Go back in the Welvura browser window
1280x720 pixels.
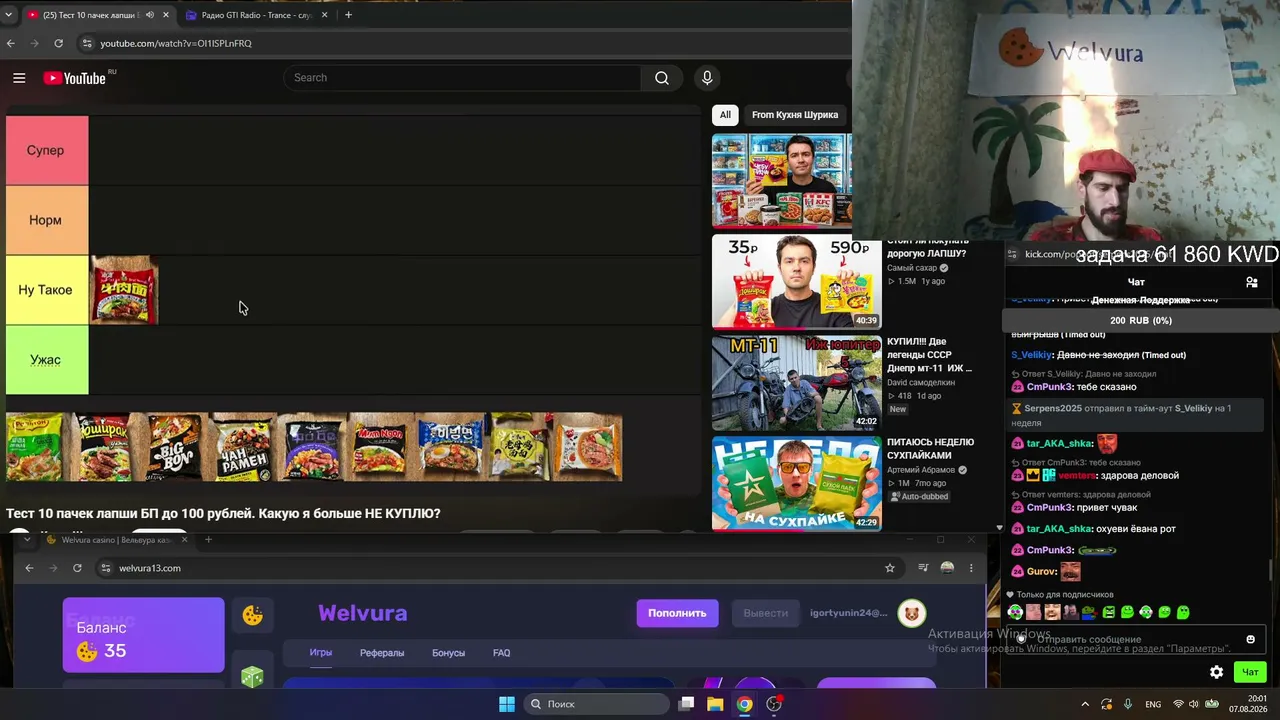[29, 568]
